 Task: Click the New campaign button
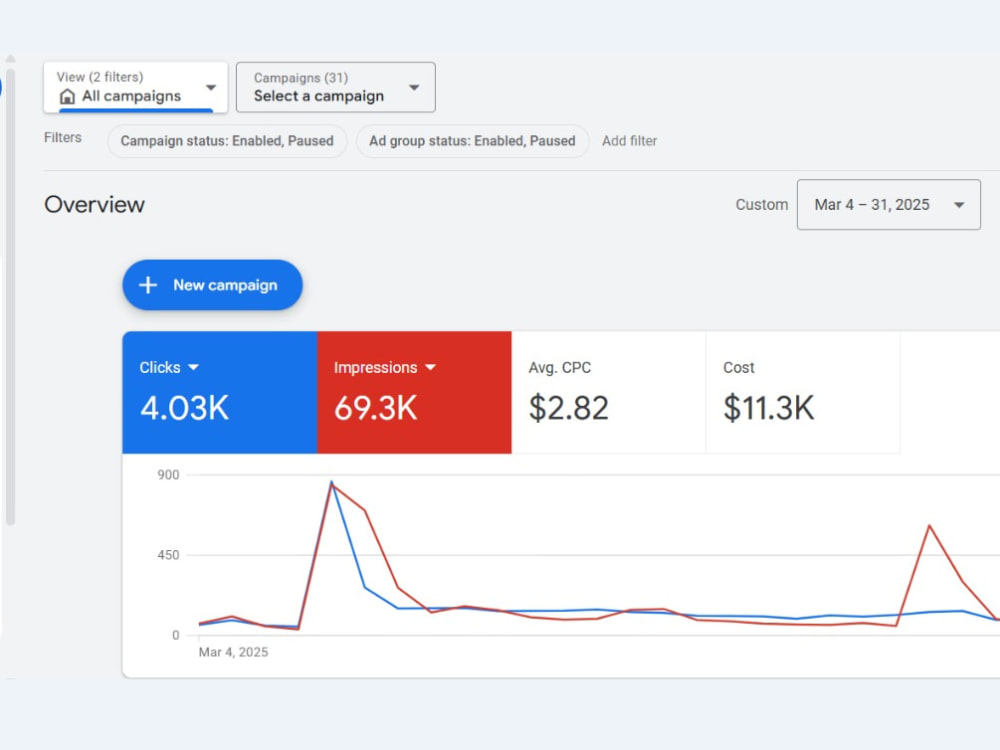(x=212, y=285)
